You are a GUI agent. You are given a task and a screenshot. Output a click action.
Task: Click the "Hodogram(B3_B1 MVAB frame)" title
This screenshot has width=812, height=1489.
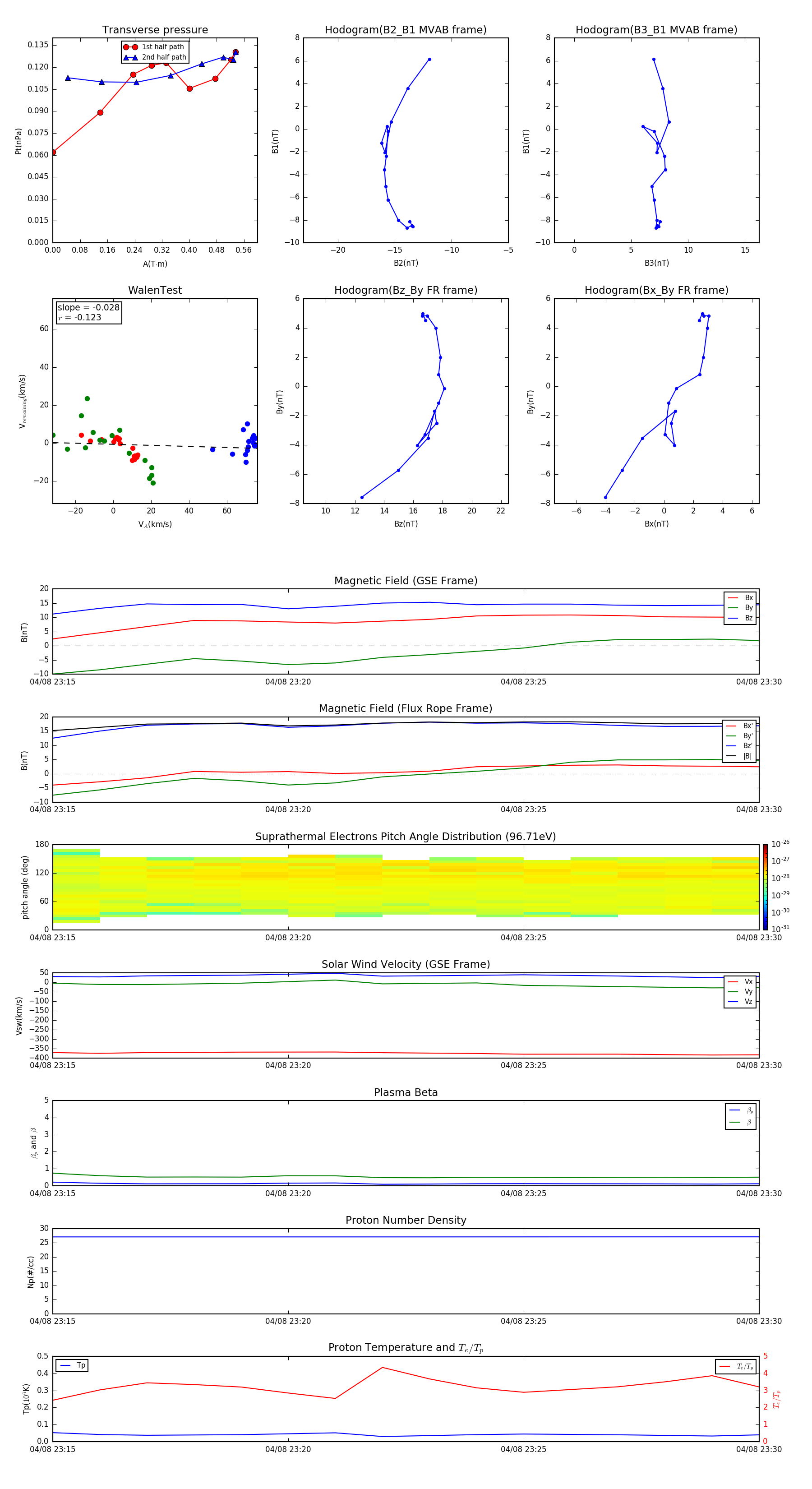pyautogui.click(x=656, y=30)
